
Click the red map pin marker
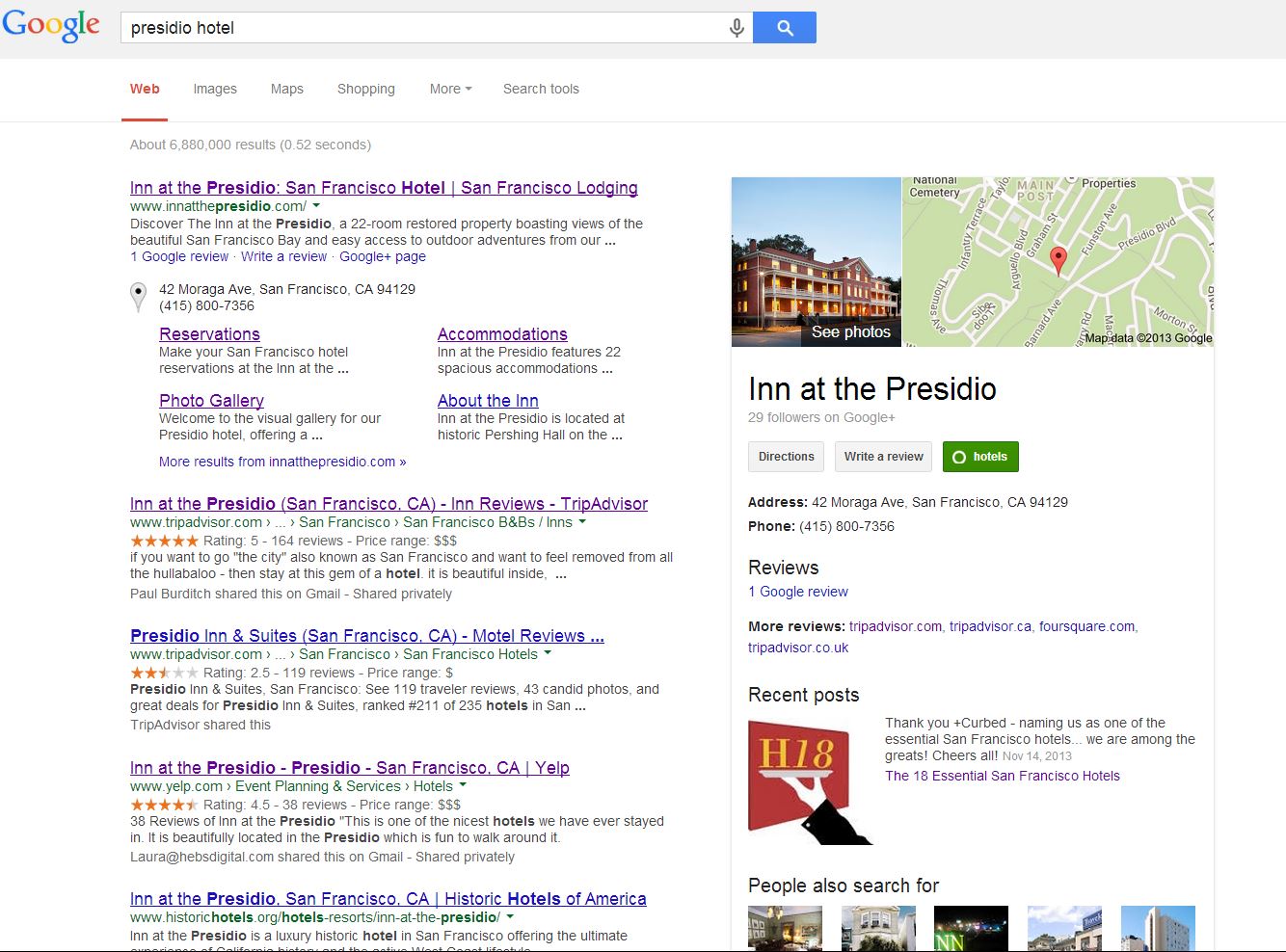tap(1058, 259)
